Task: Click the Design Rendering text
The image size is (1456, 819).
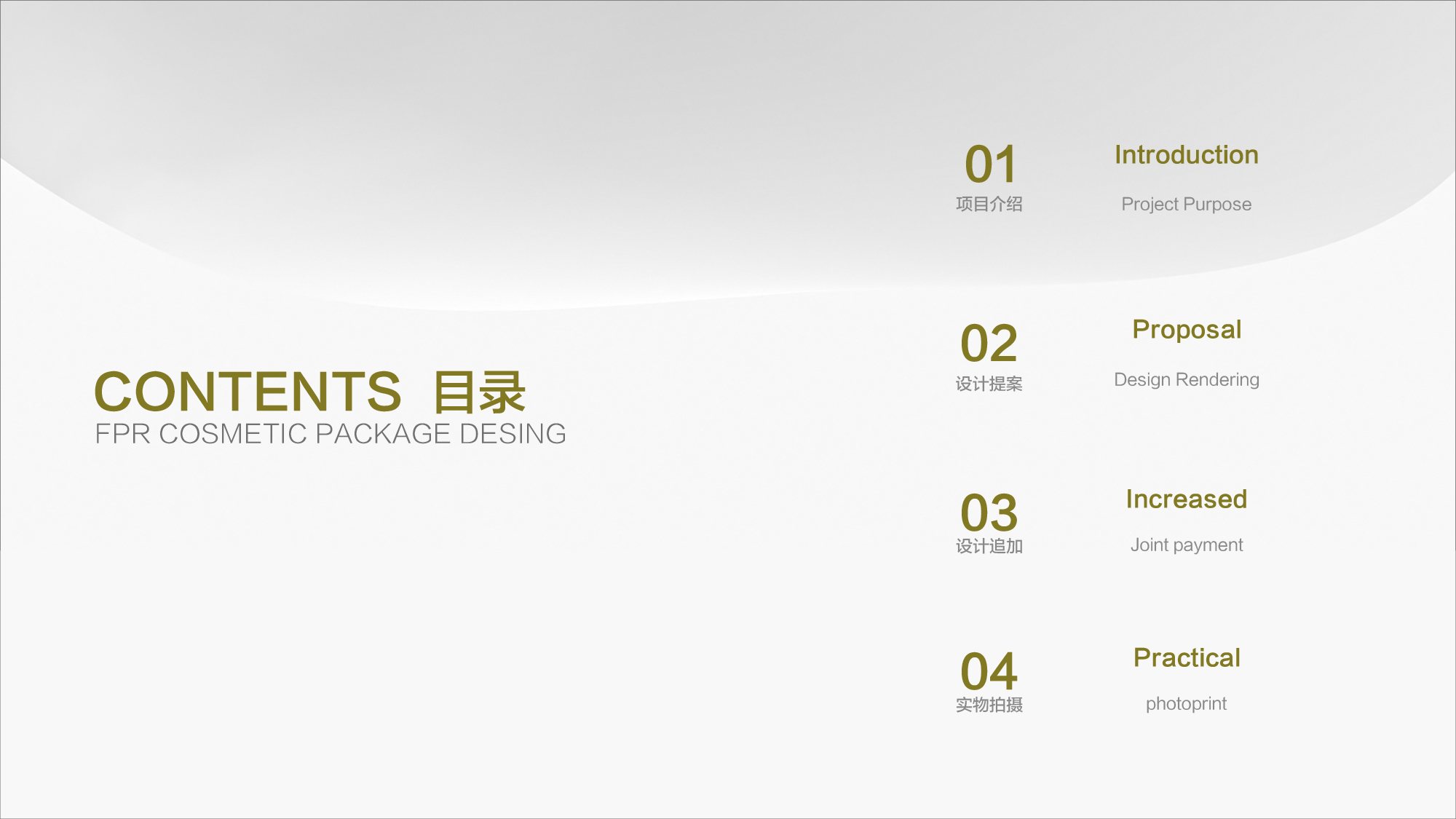Action: tap(1187, 380)
